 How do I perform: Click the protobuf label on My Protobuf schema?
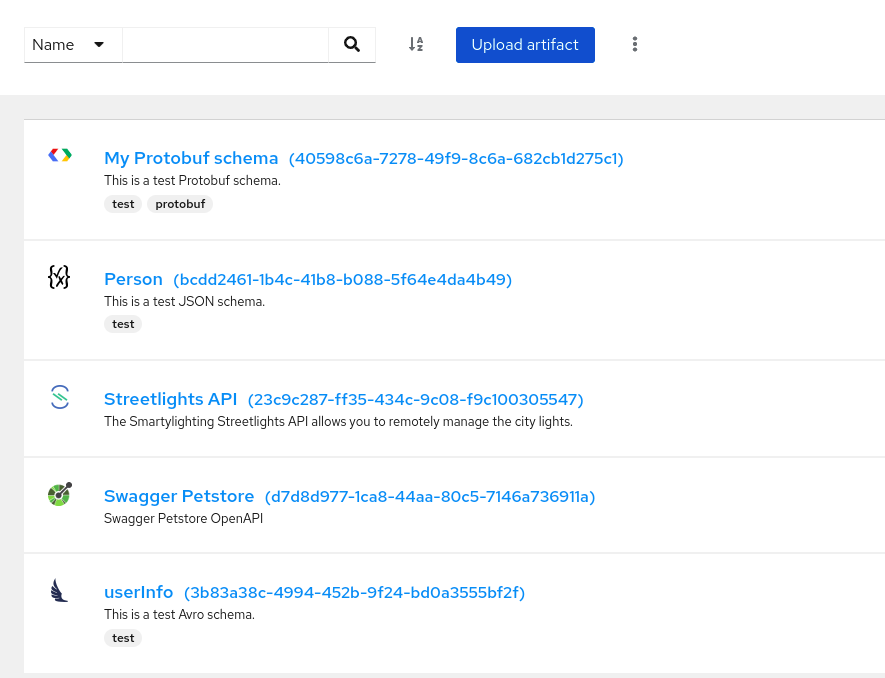pos(180,204)
